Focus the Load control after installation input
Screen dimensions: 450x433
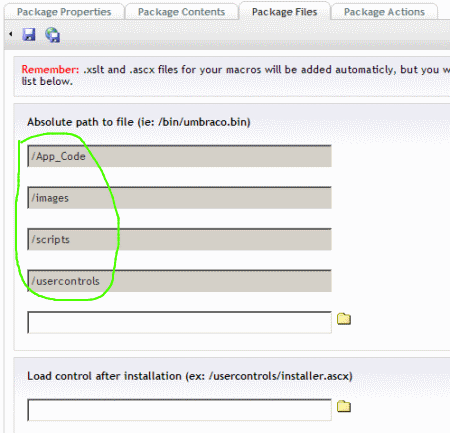pyautogui.click(x=179, y=410)
